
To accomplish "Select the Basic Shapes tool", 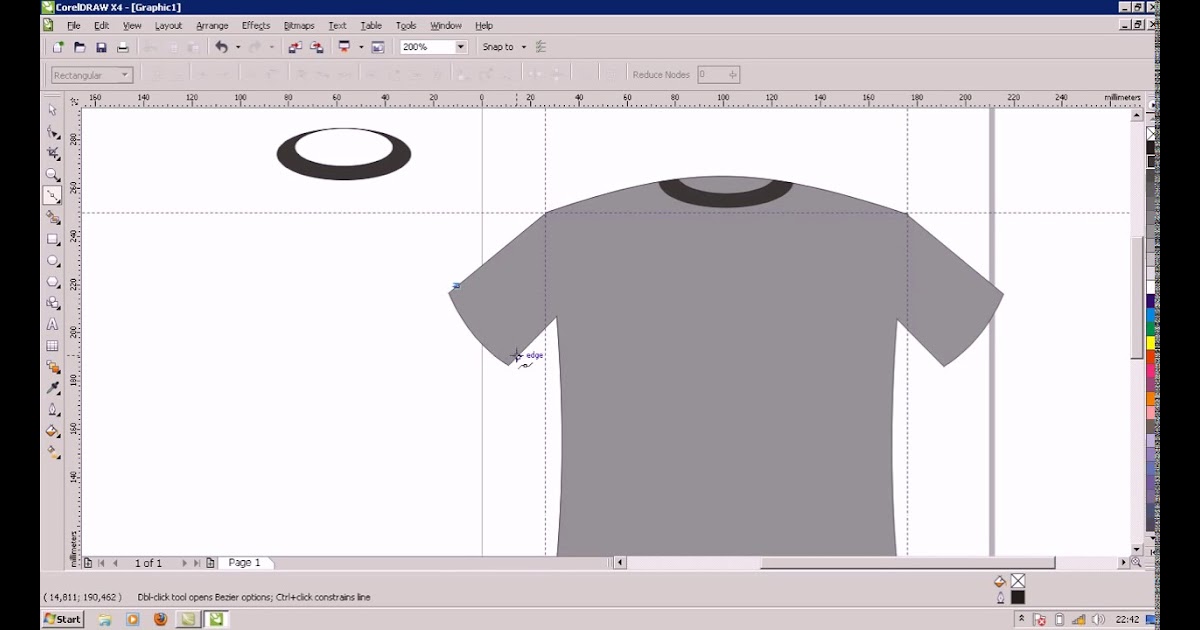I will point(53,303).
